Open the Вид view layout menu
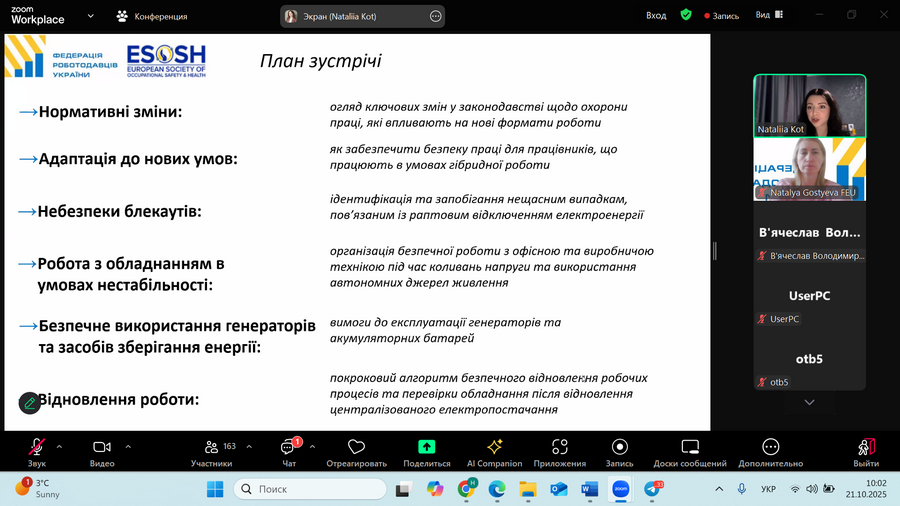The width and height of the screenshot is (900, 506). click(x=768, y=15)
